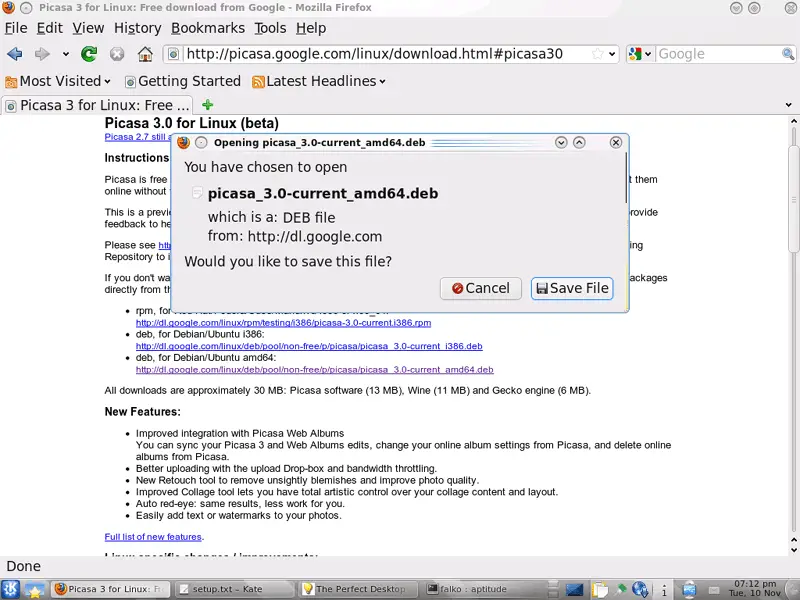Open the picasa-3.0-current.i386.rpm download link
Viewport: 800px width, 600px height.
click(x=283, y=322)
